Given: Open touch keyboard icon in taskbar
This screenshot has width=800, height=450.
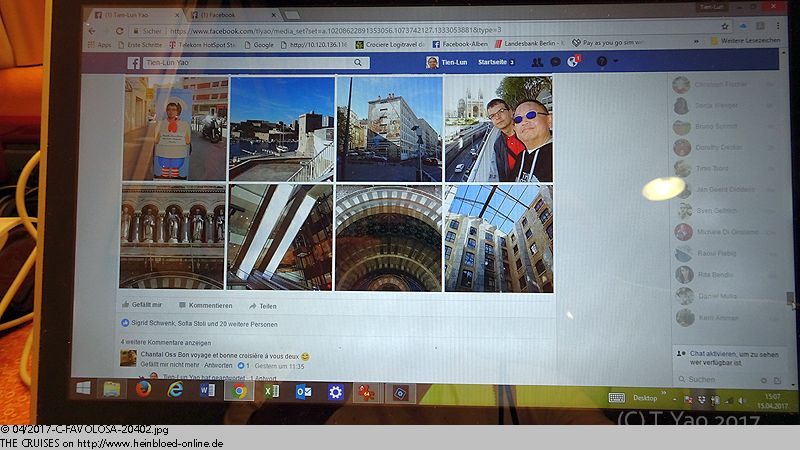Looking at the screenshot, I should [617, 398].
